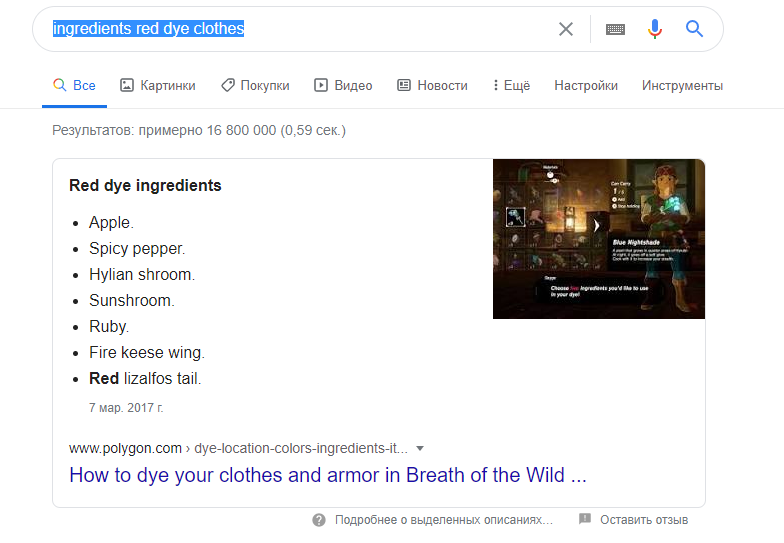Open 'Подробнее о выделенных описаниях' link
Viewport: 784px width, 543px height.
click(x=444, y=520)
